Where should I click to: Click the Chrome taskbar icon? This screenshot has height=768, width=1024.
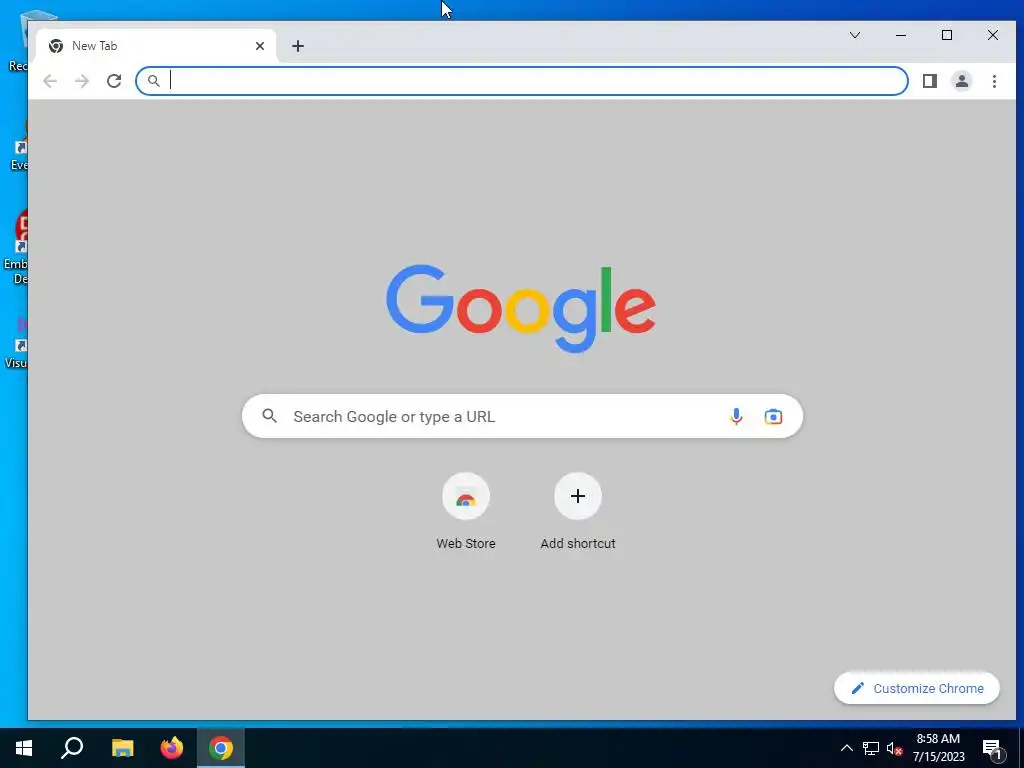221,748
